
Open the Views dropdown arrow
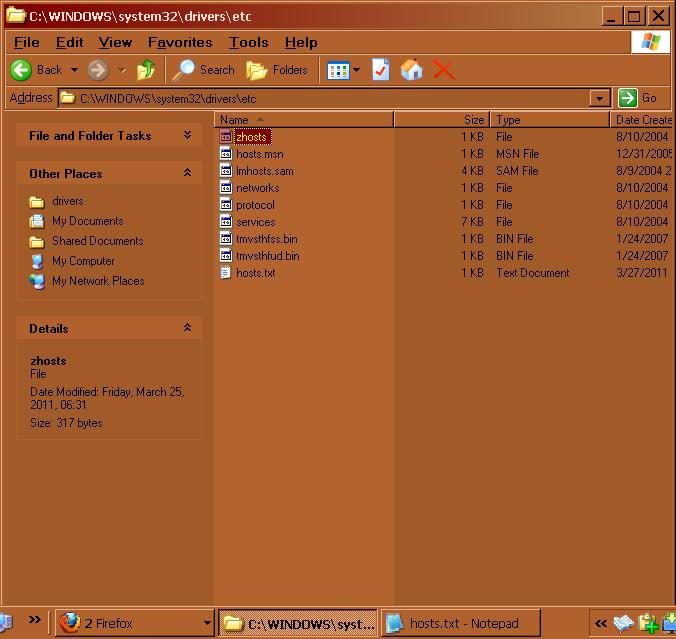pyautogui.click(x=357, y=70)
